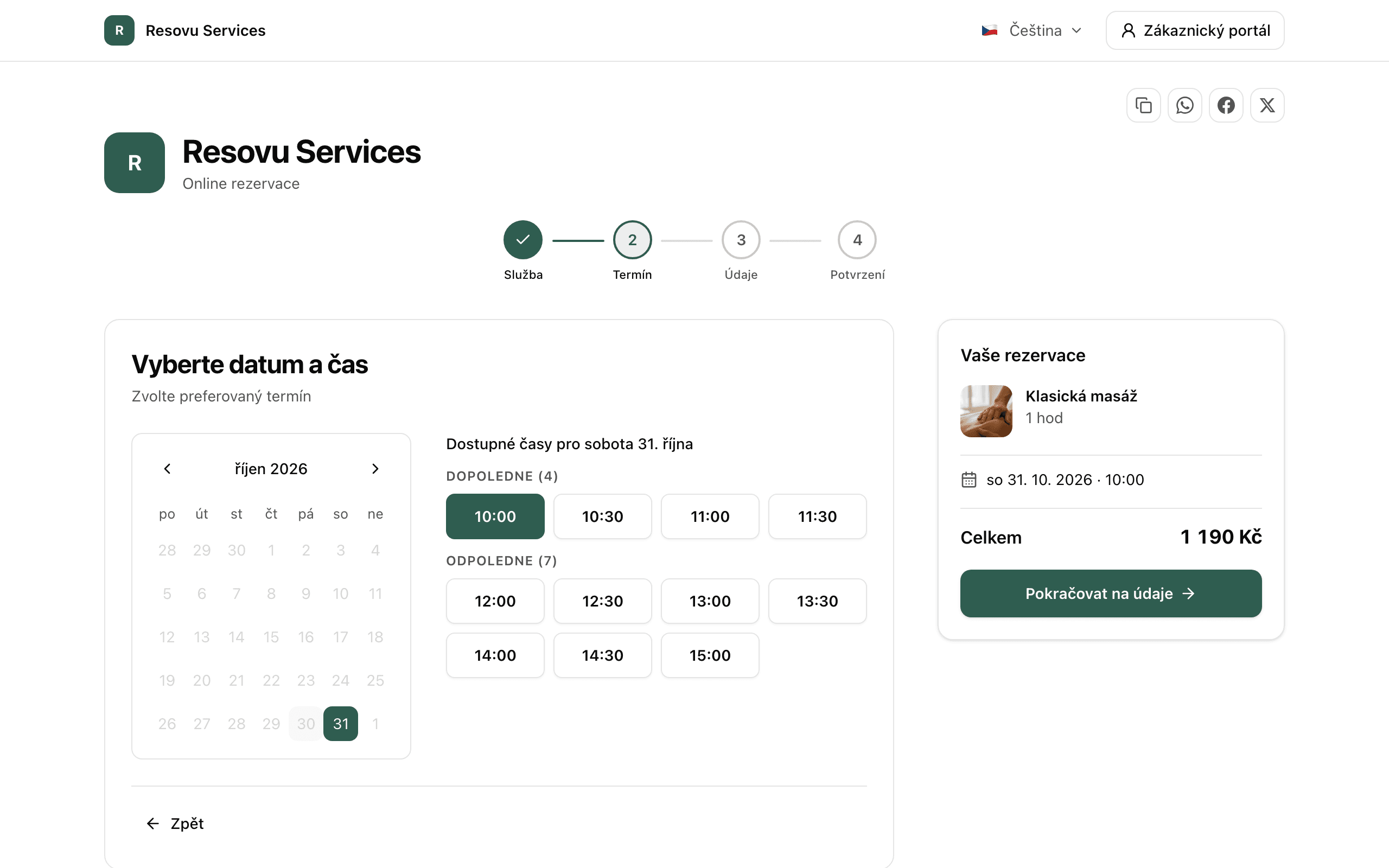Select day 30 in the last calendar row
This screenshot has height=868, width=1389.
point(306,723)
